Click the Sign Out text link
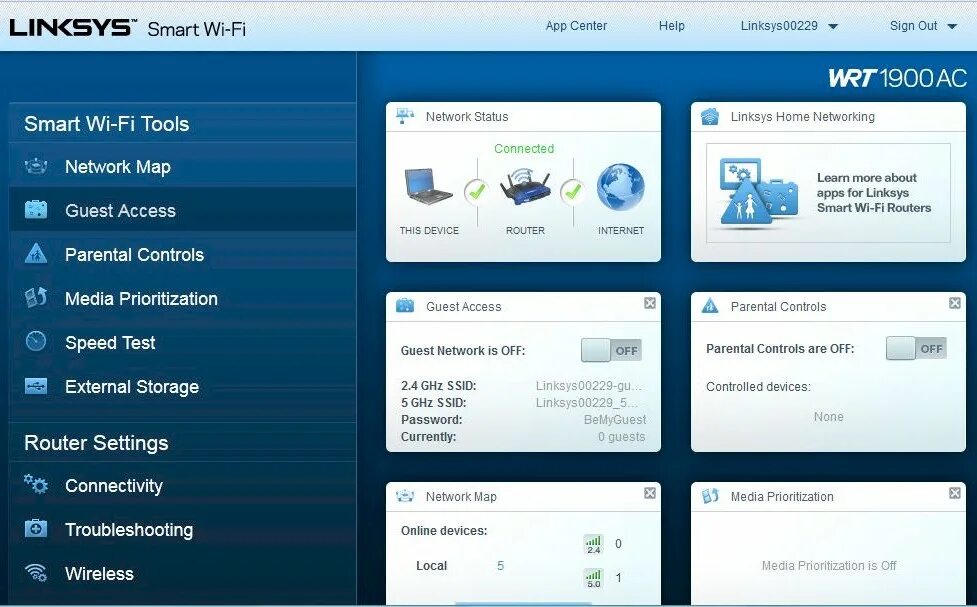 pyautogui.click(x=913, y=26)
